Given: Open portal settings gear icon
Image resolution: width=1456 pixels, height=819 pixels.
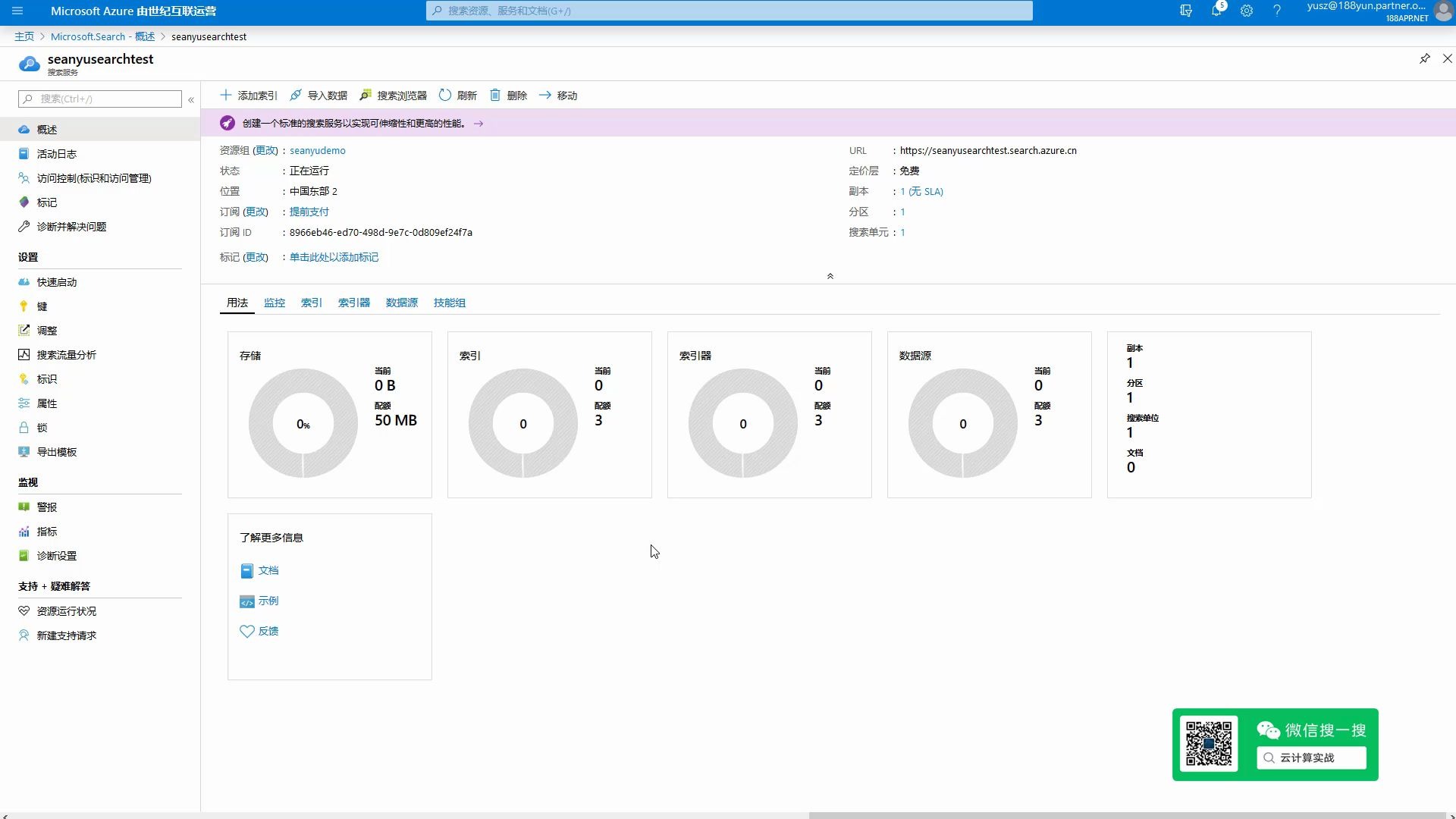Looking at the screenshot, I should (1247, 11).
